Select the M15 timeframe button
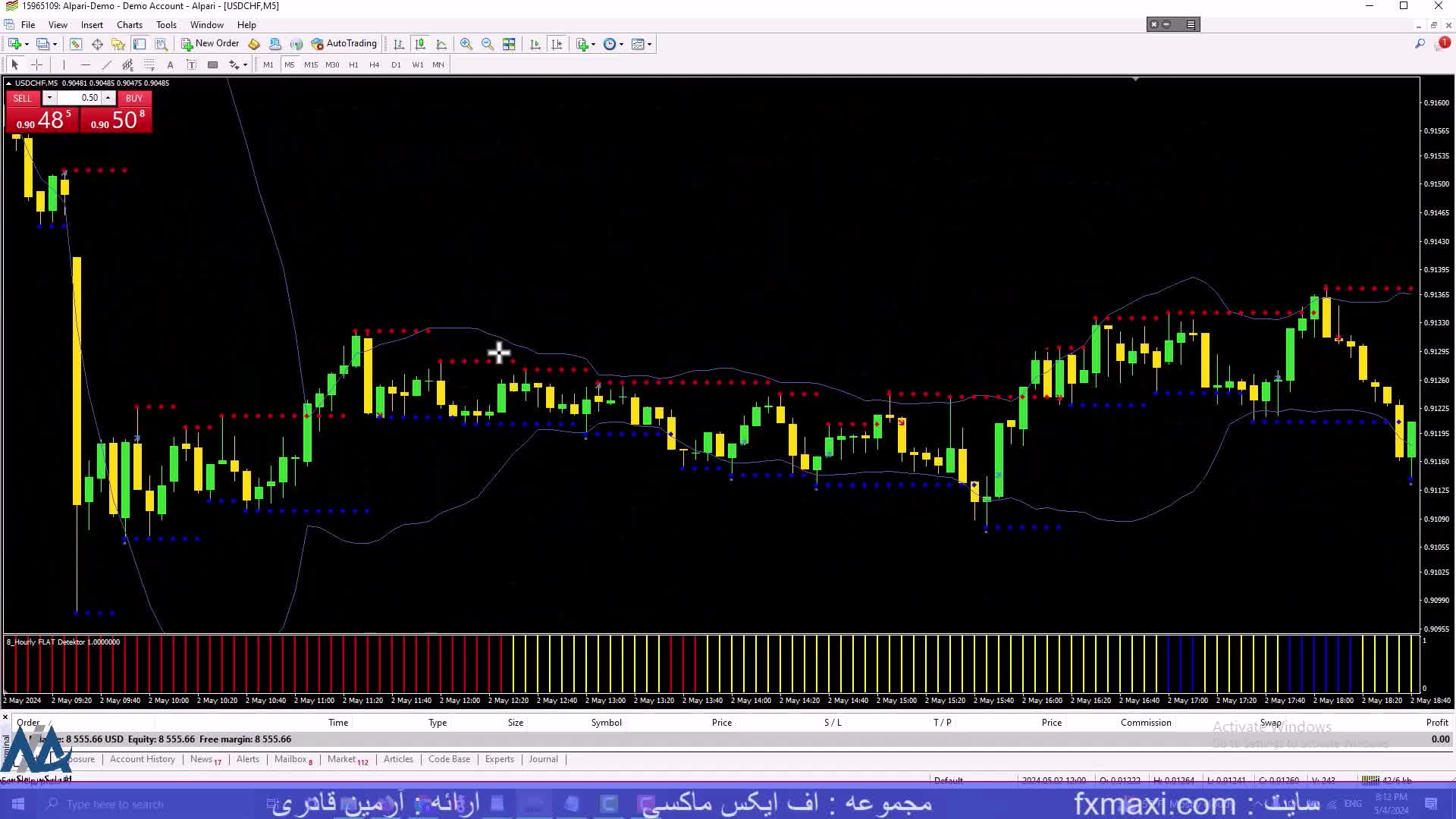The image size is (1456, 819). [x=311, y=65]
